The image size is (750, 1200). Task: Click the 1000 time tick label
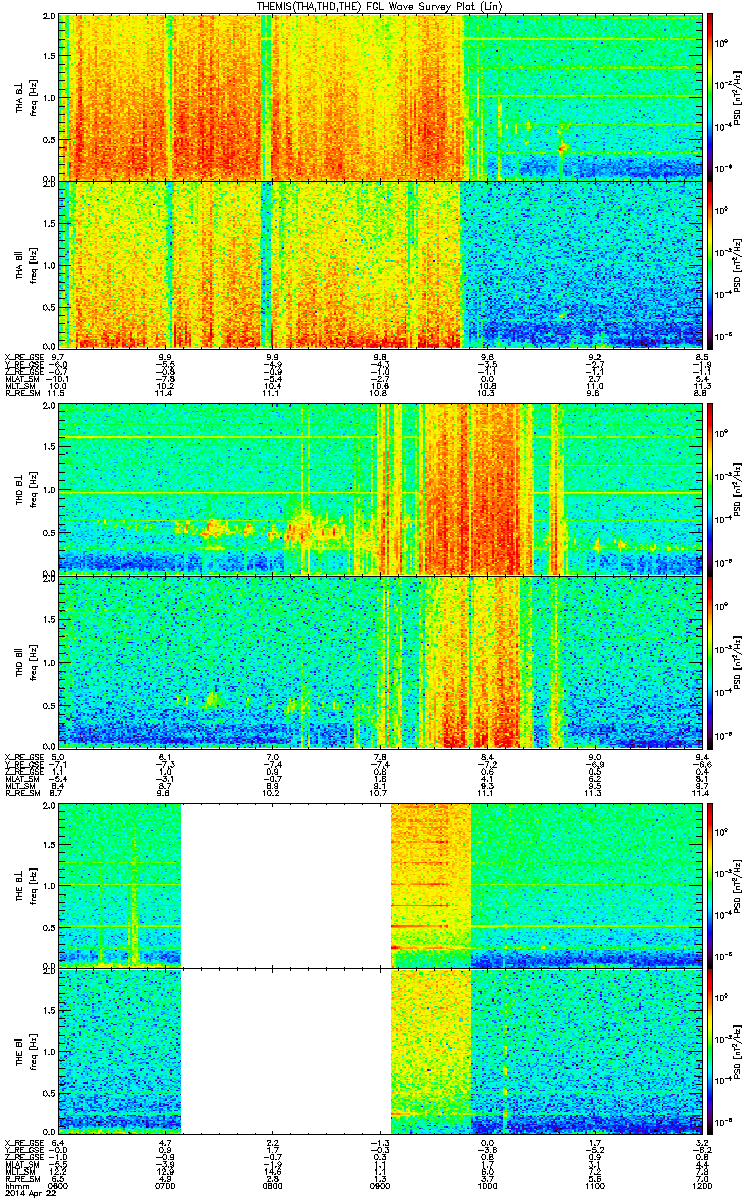point(487,1184)
